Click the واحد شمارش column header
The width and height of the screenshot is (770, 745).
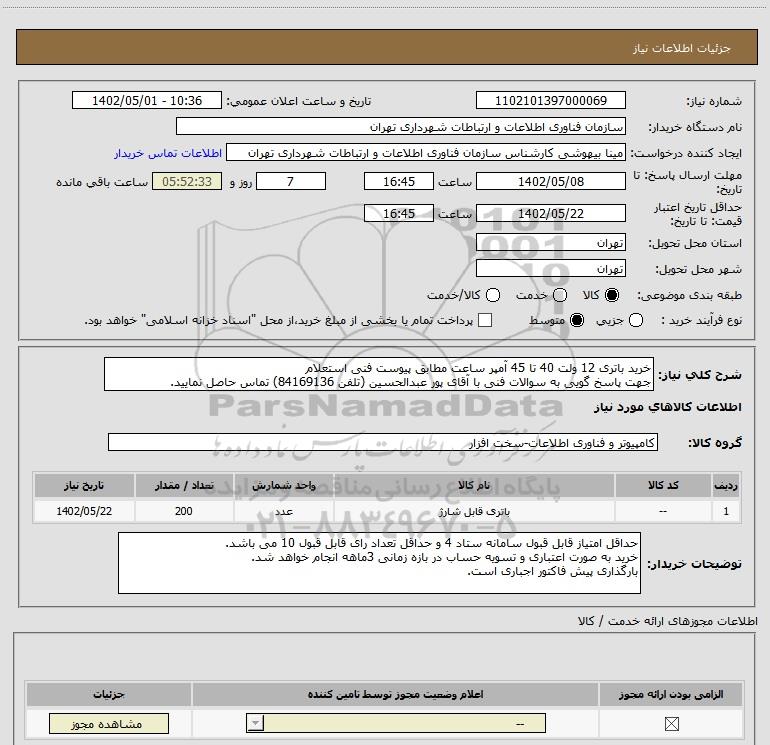click(284, 485)
